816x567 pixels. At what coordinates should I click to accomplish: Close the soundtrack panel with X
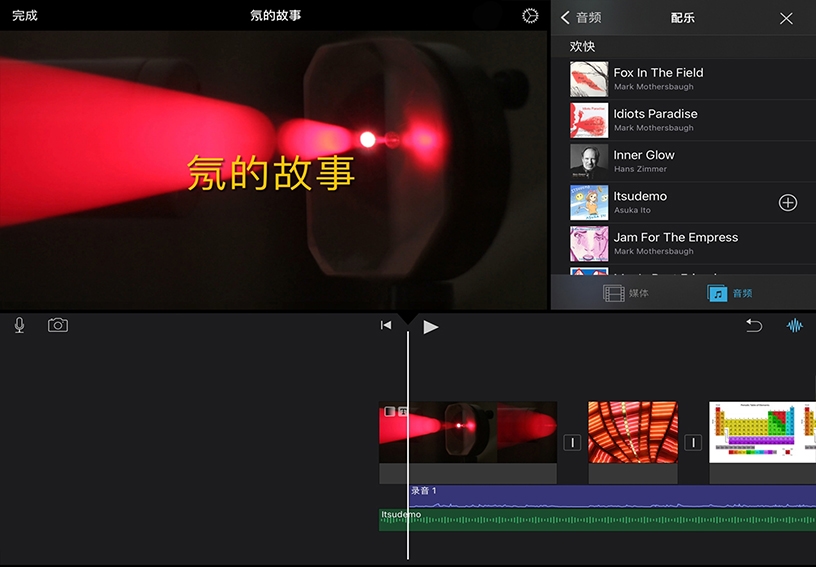pyautogui.click(x=786, y=18)
